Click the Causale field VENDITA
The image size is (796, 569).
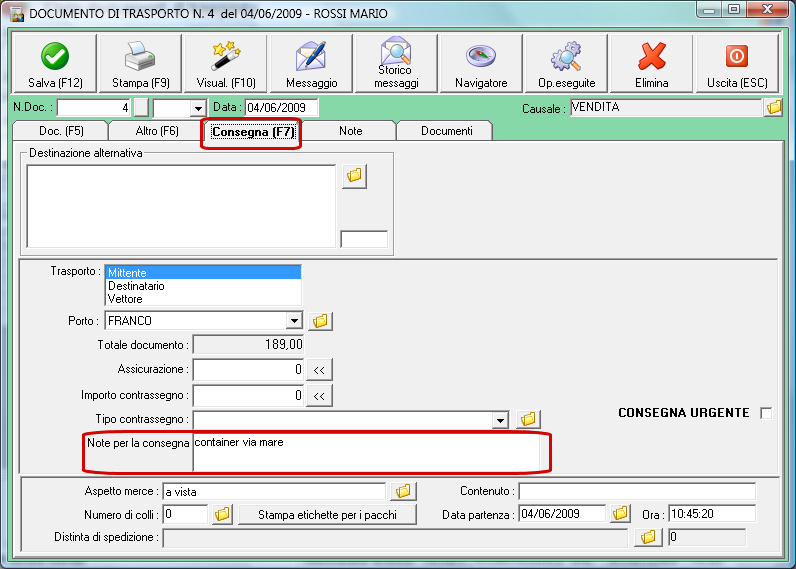pyautogui.click(x=666, y=107)
